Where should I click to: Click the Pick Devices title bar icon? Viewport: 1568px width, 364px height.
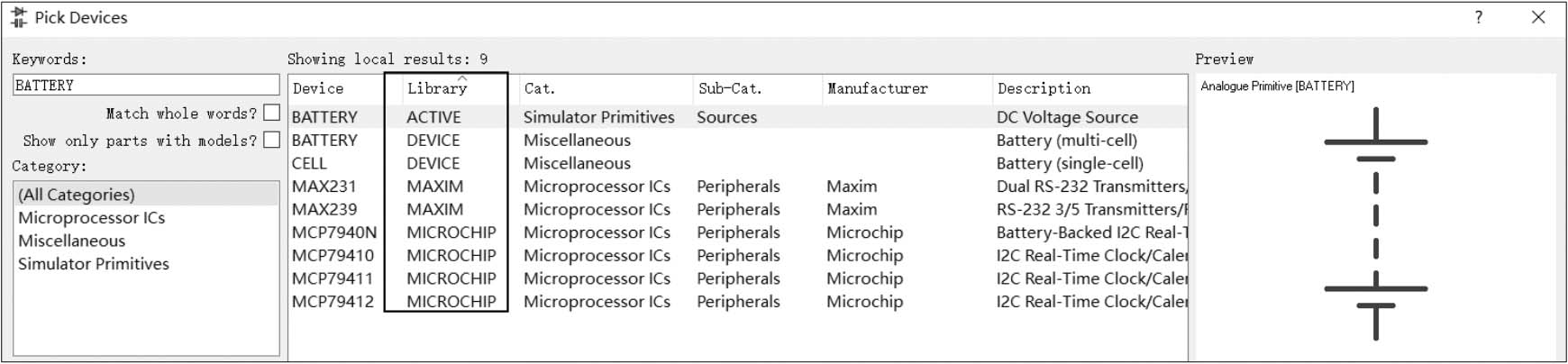pyautogui.click(x=18, y=17)
